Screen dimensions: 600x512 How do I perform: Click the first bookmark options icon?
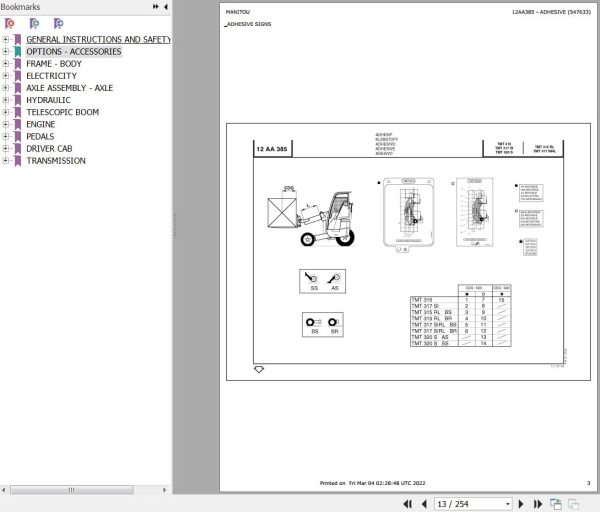10,24
